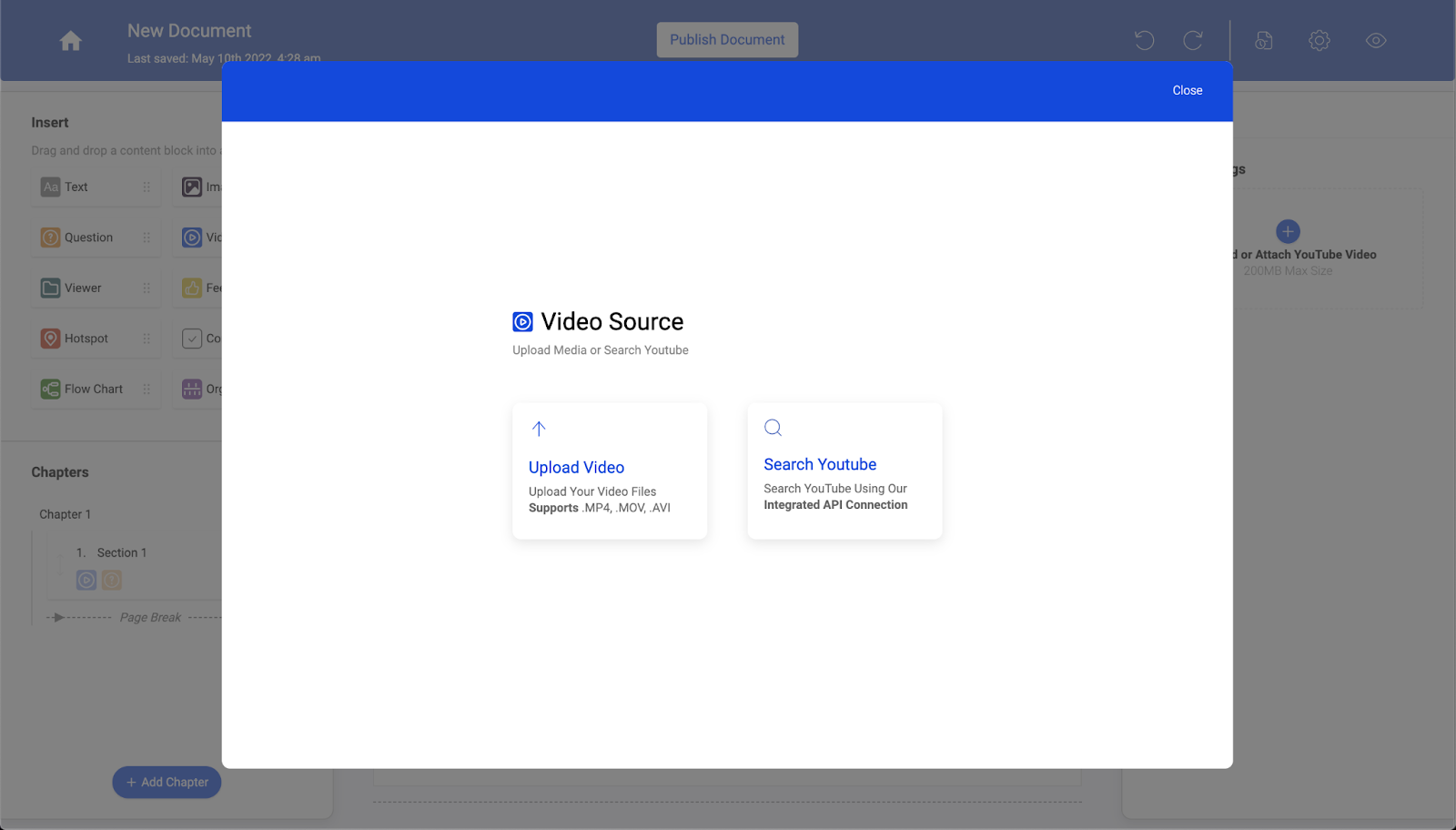
Task: Click the Image block icon
Action: (x=192, y=187)
